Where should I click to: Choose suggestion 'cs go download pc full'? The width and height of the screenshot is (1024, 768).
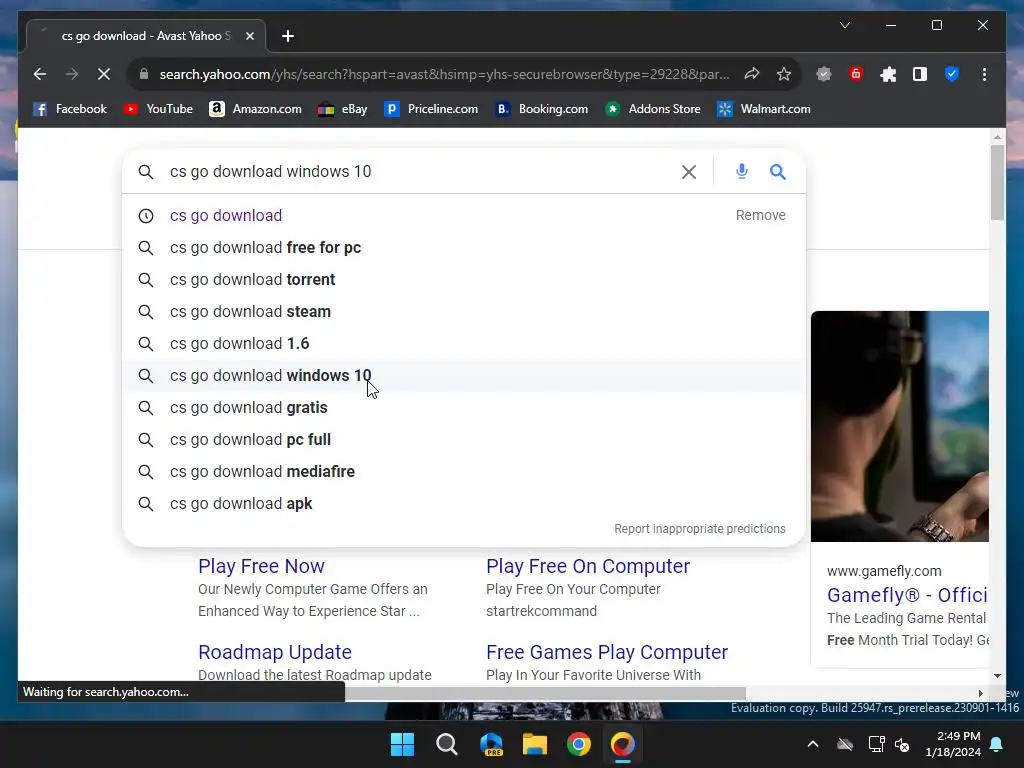[x=464, y=440]
